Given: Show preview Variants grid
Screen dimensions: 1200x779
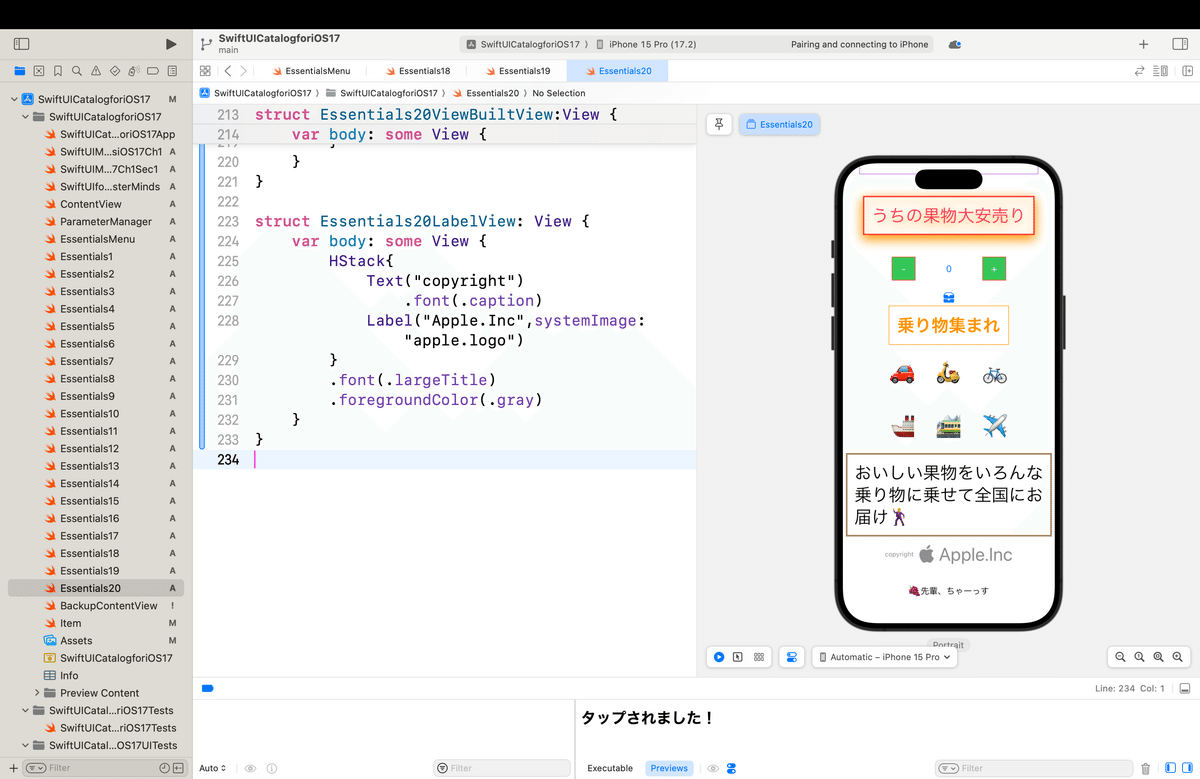Looking at the screenshot, I should pyautogui.click(x=759, y=657).
